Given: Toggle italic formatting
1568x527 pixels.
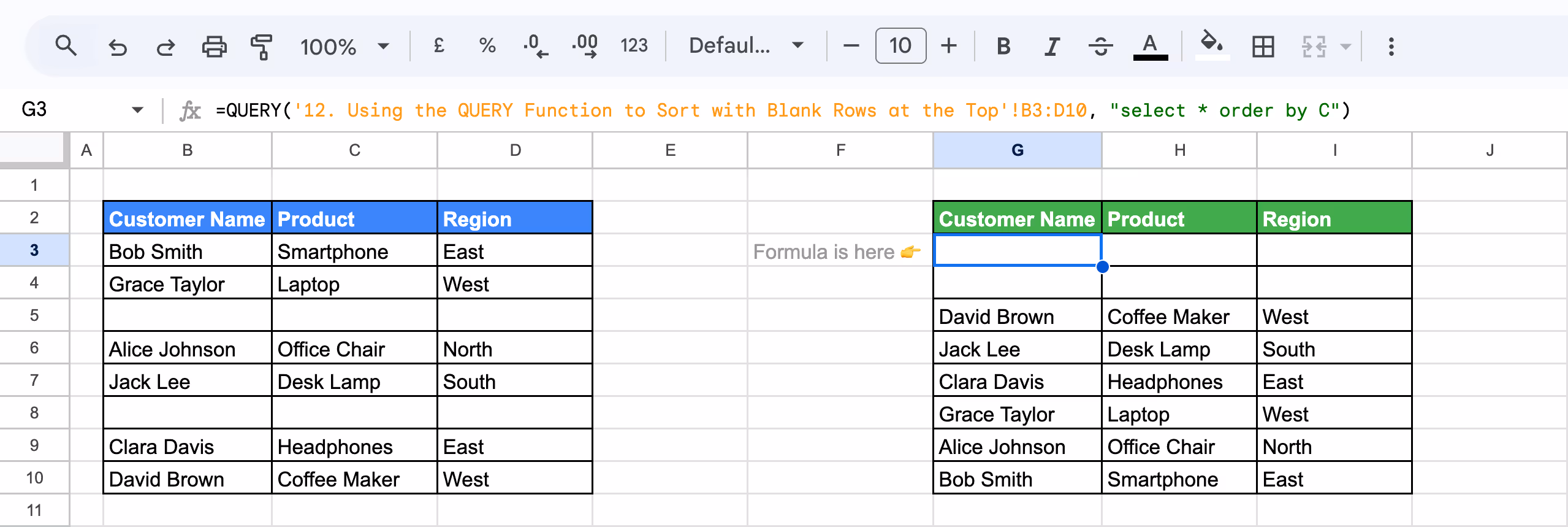Looking at the screenshot, I should pos(1052,46).
